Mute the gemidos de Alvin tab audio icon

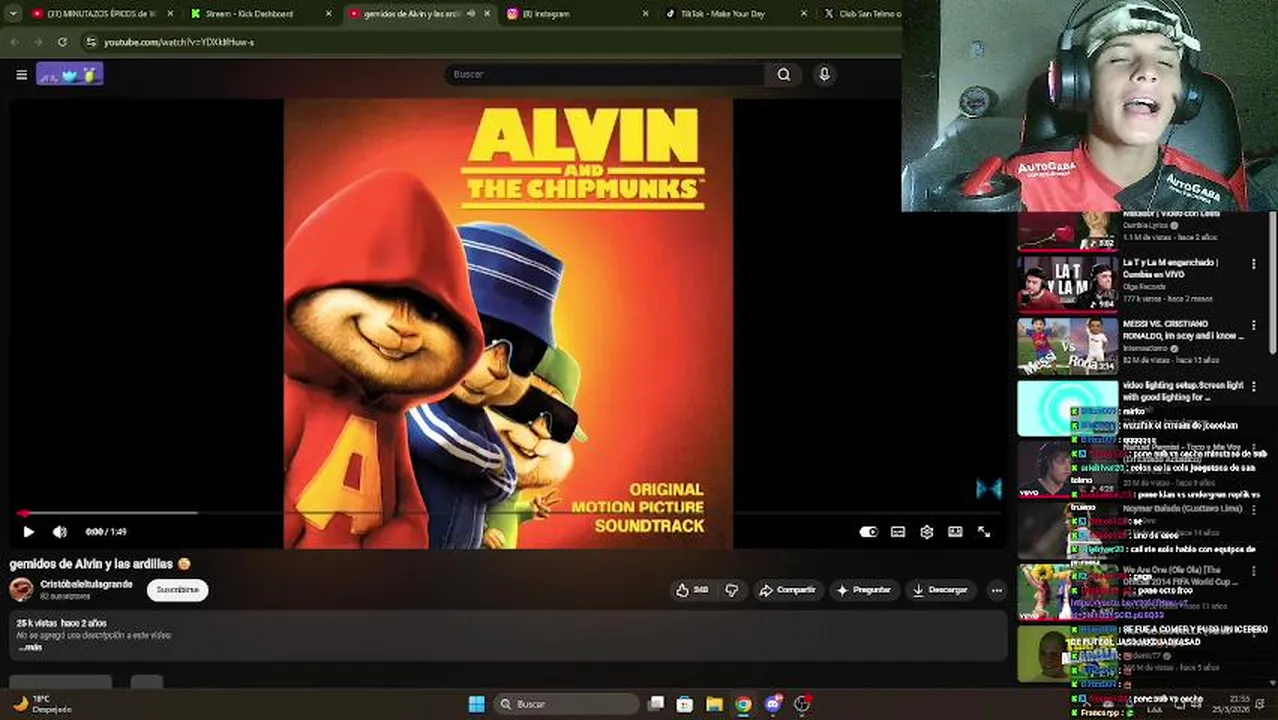point(471,14)
